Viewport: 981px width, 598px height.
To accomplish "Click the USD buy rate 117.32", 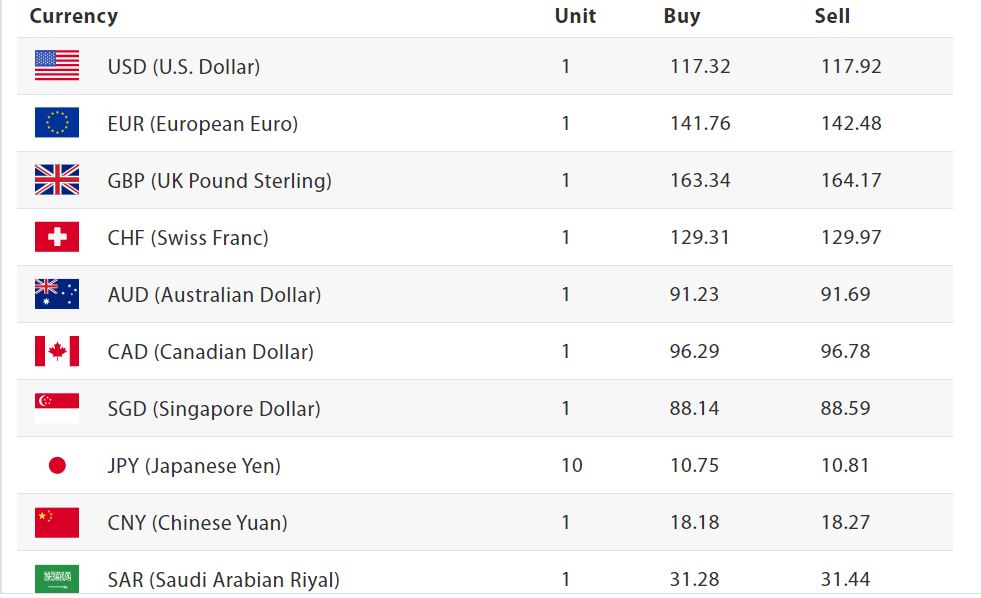I will tap(700, 67).
